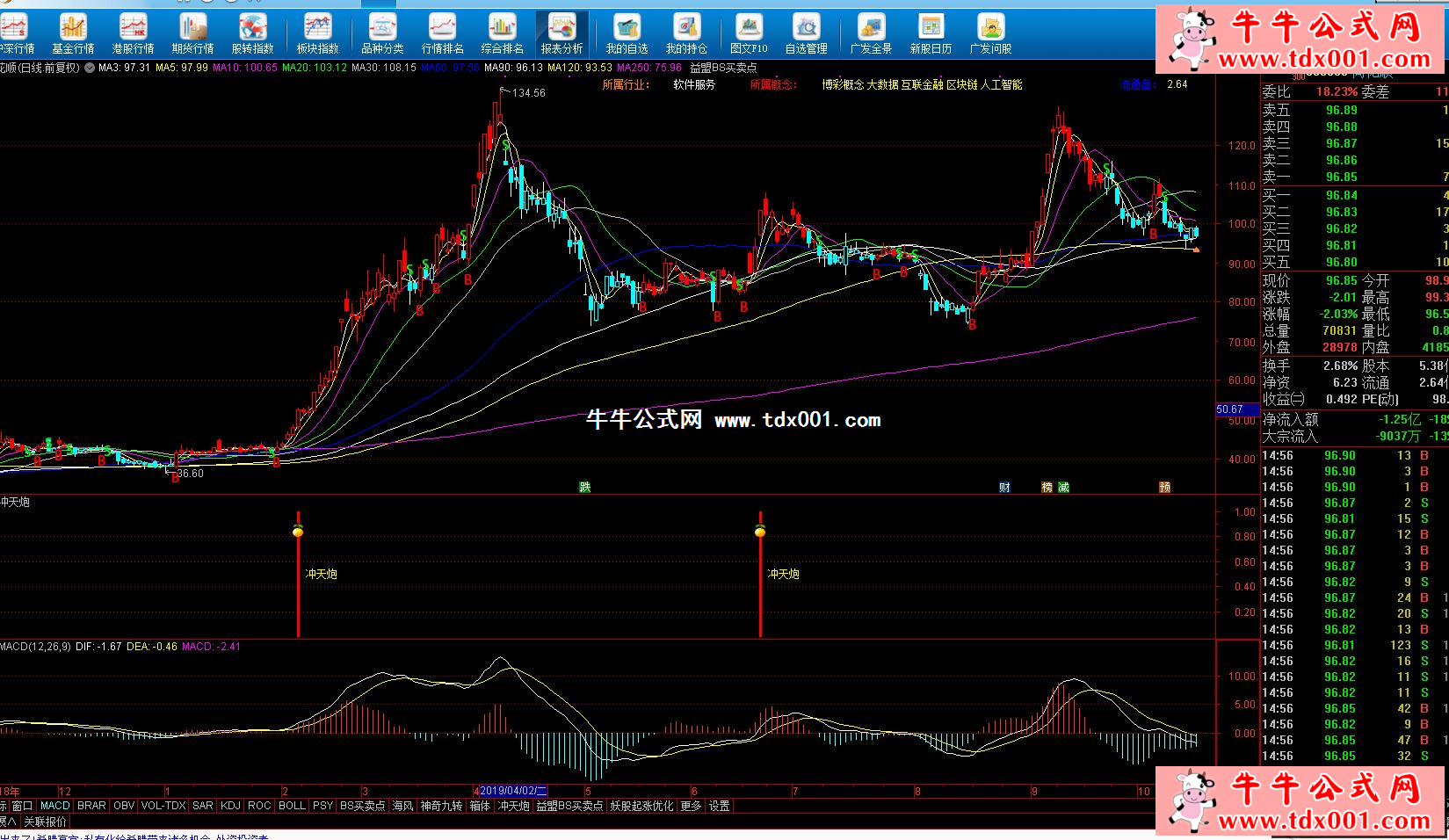Select the 板块指数 sector index icon

click(x=317, y=33)
